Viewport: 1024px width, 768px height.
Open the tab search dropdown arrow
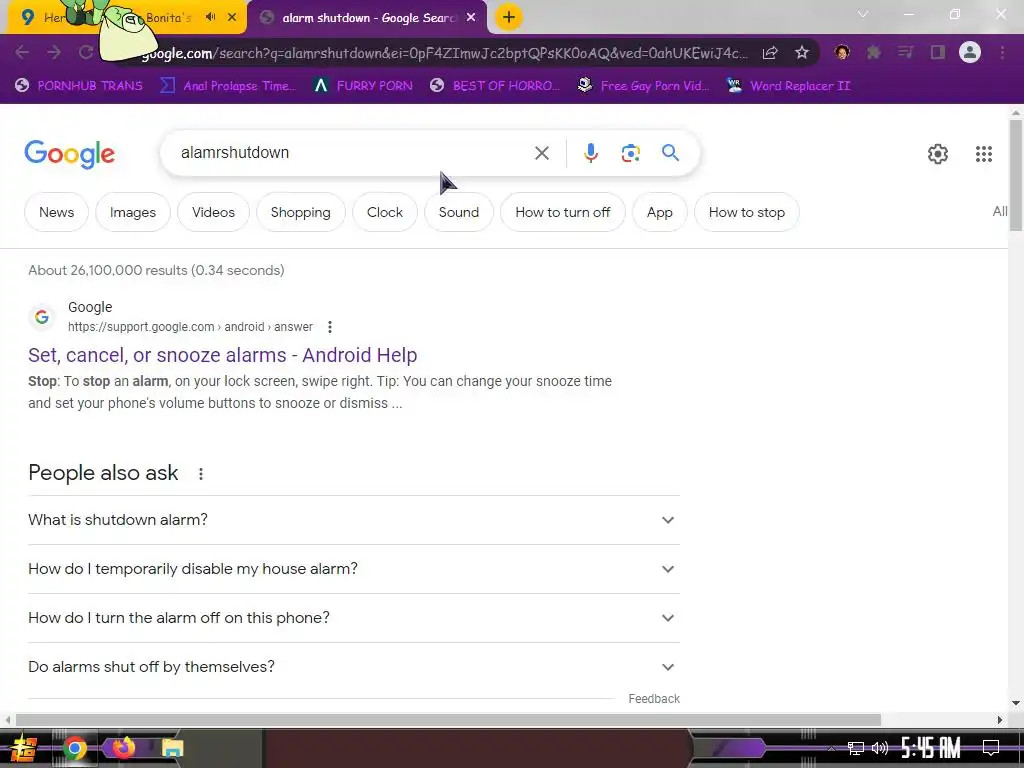pos(863,14)
